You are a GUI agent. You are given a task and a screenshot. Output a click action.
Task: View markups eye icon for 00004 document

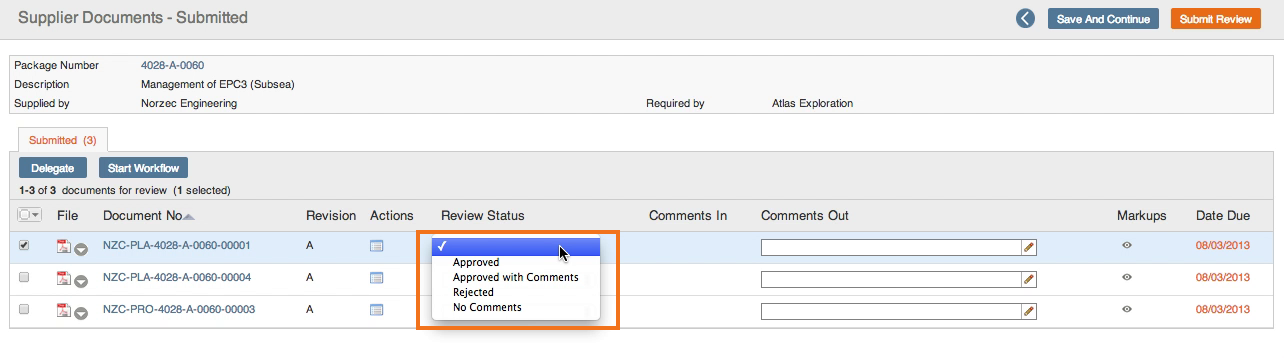[1127, 277]
